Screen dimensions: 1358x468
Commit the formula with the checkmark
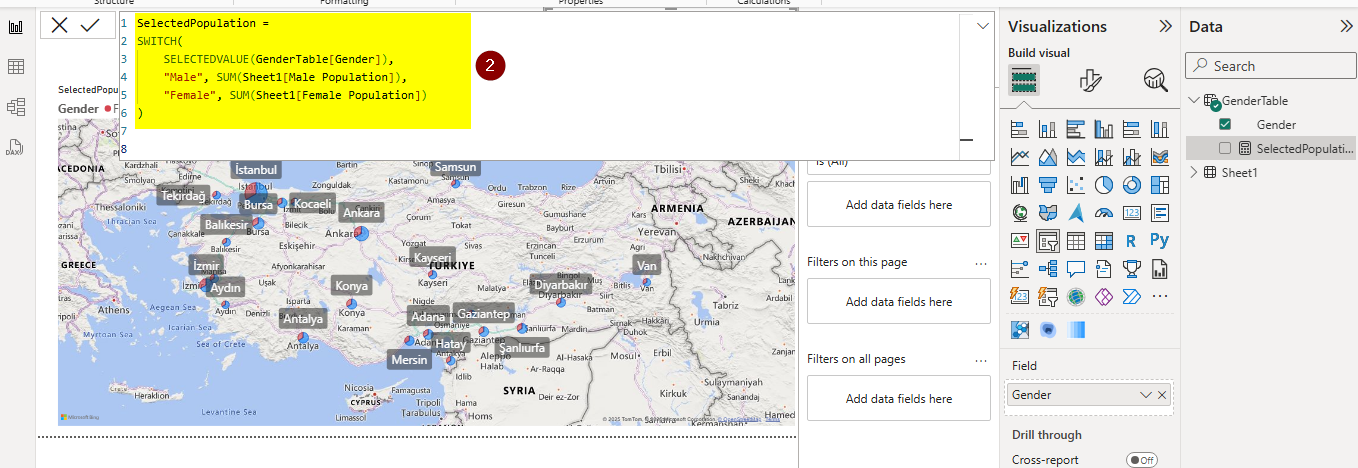pos(90,25)
